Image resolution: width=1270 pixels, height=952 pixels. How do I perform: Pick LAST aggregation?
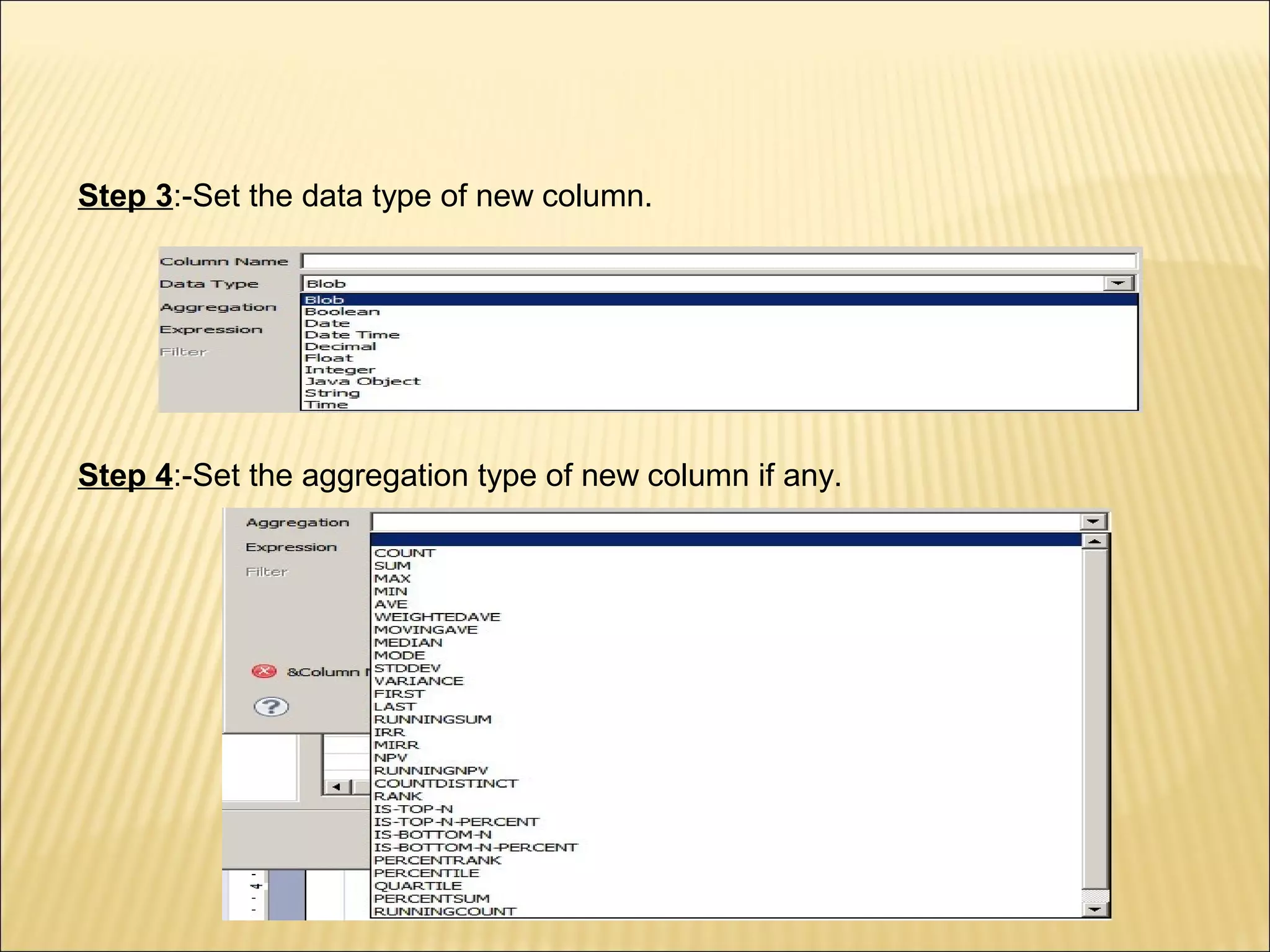[726, 707]
